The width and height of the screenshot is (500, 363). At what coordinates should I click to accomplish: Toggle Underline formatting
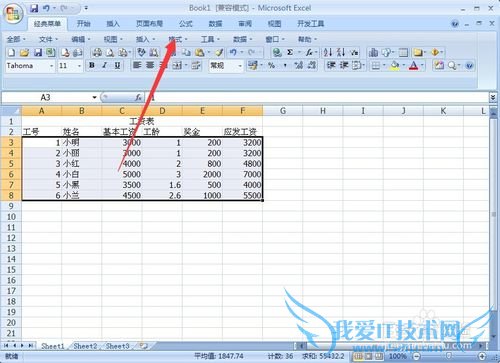(x=117, y=66)
